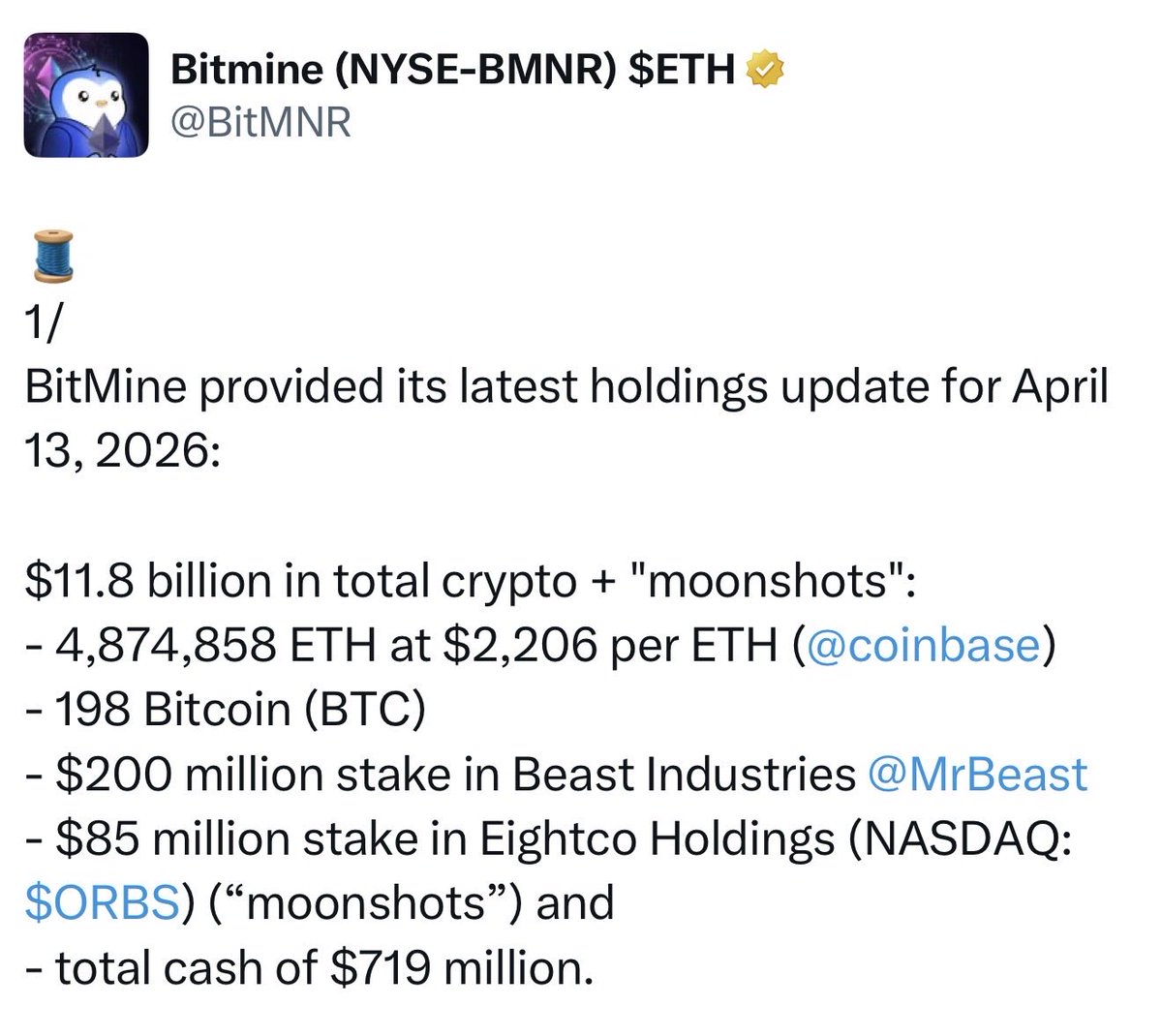The height and width of the screenshot is (1036, 1162).
Task: Open the @coinbase mention link
Action: pos(921,646)
